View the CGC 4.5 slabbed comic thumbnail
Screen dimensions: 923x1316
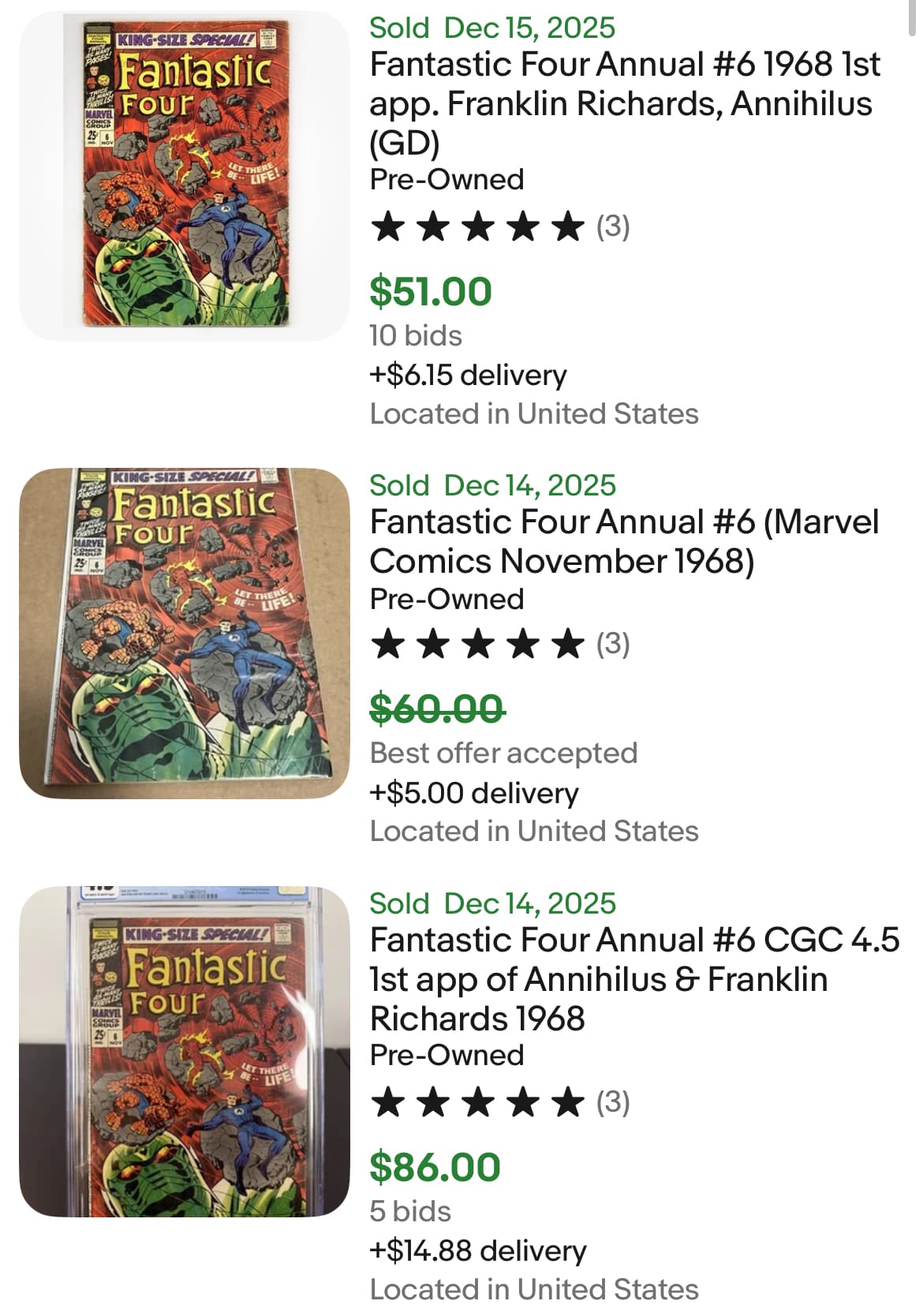184,1051
